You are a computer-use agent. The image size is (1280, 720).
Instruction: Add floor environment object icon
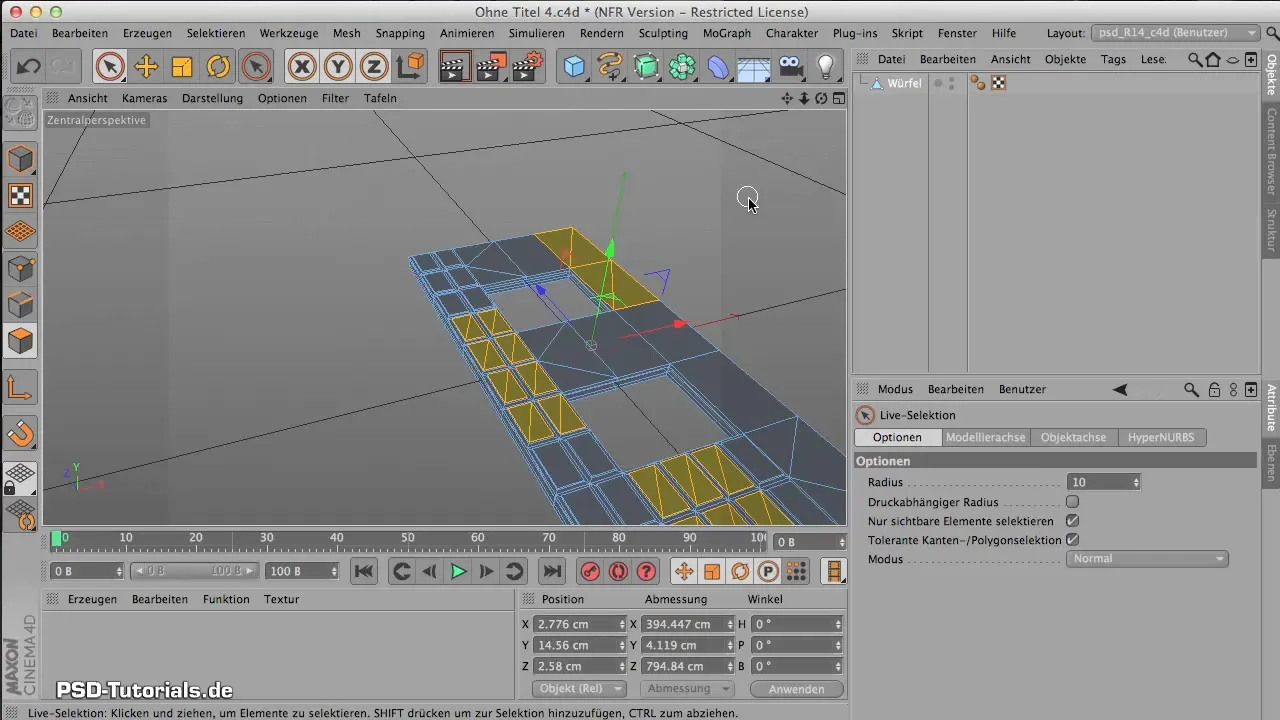click(x=754, y=67)
